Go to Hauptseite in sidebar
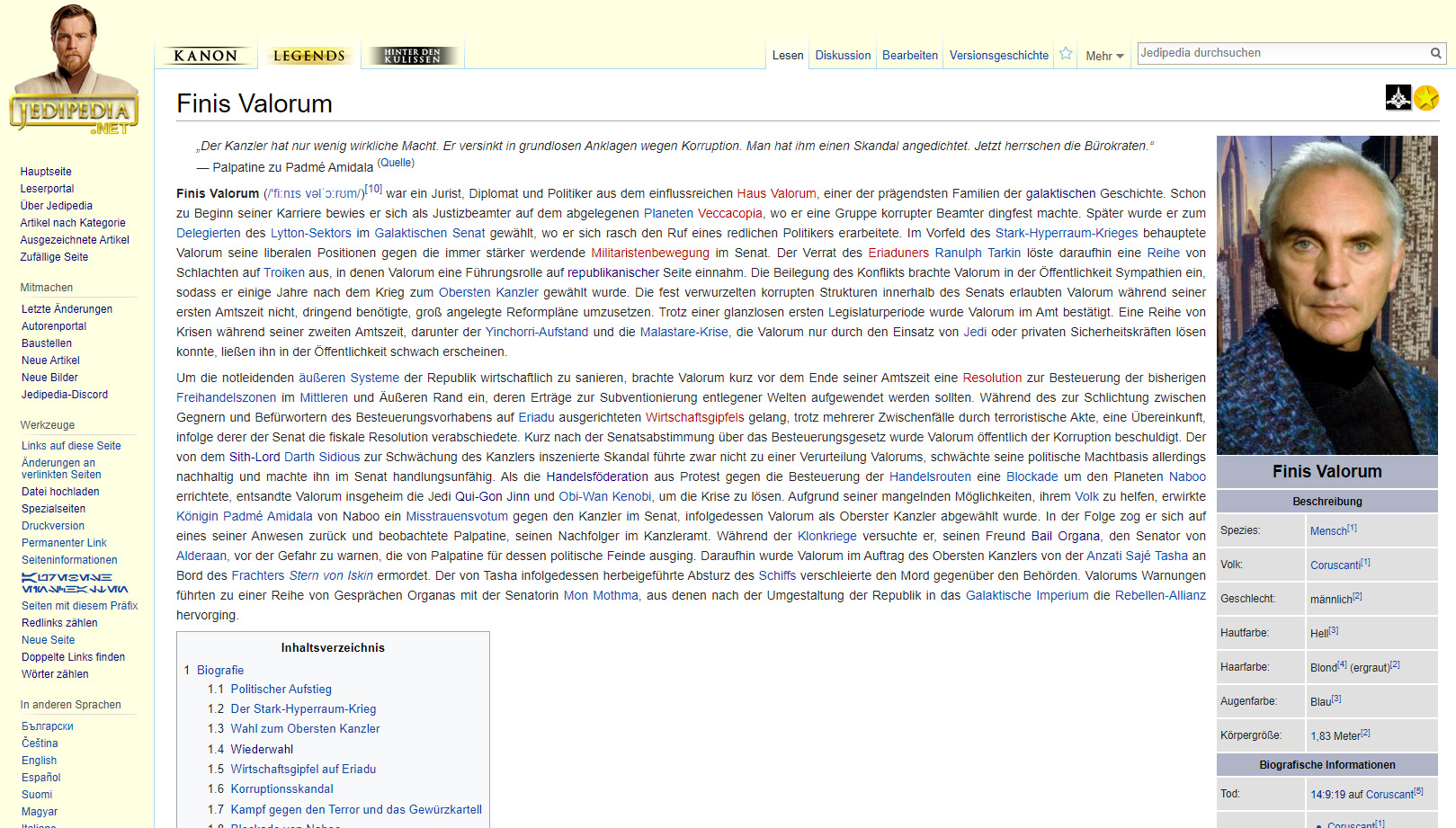Image resolution: width=1456 pixels, height=828 pixels. point(46,172)
